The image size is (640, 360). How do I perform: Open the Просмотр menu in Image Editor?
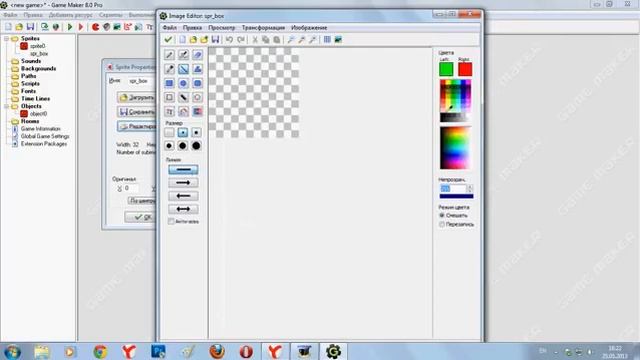(x=222, y=28)
